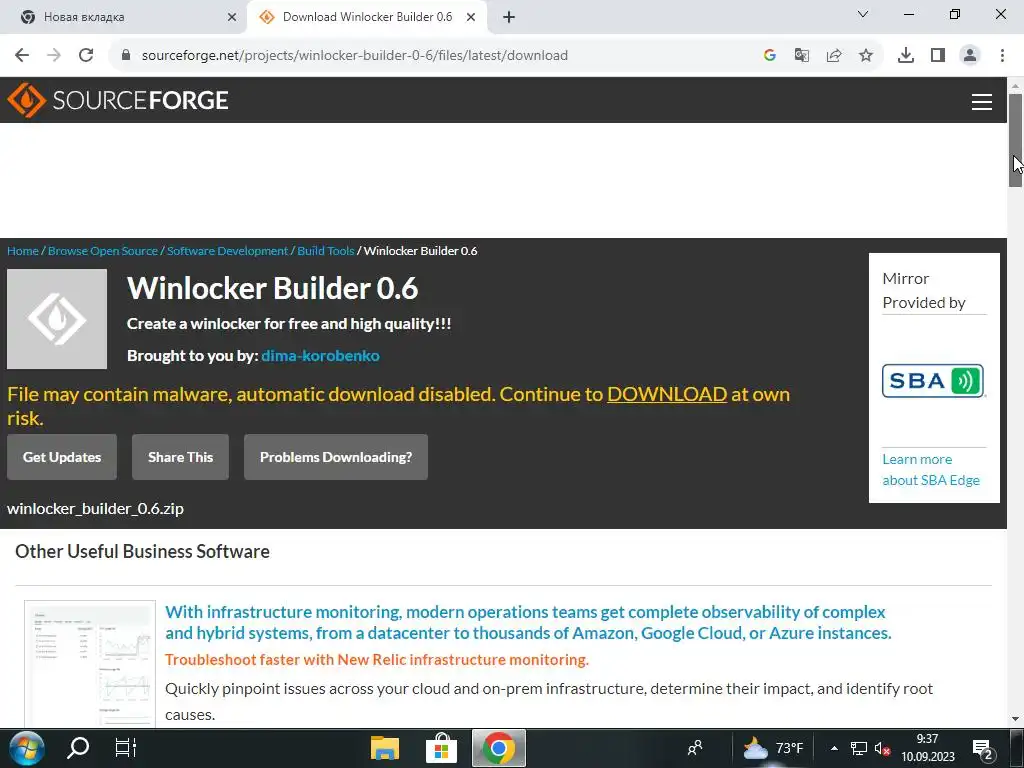Open the Google icon in address bar
The width and height of the screenshot is (1024, 768).
769,56
